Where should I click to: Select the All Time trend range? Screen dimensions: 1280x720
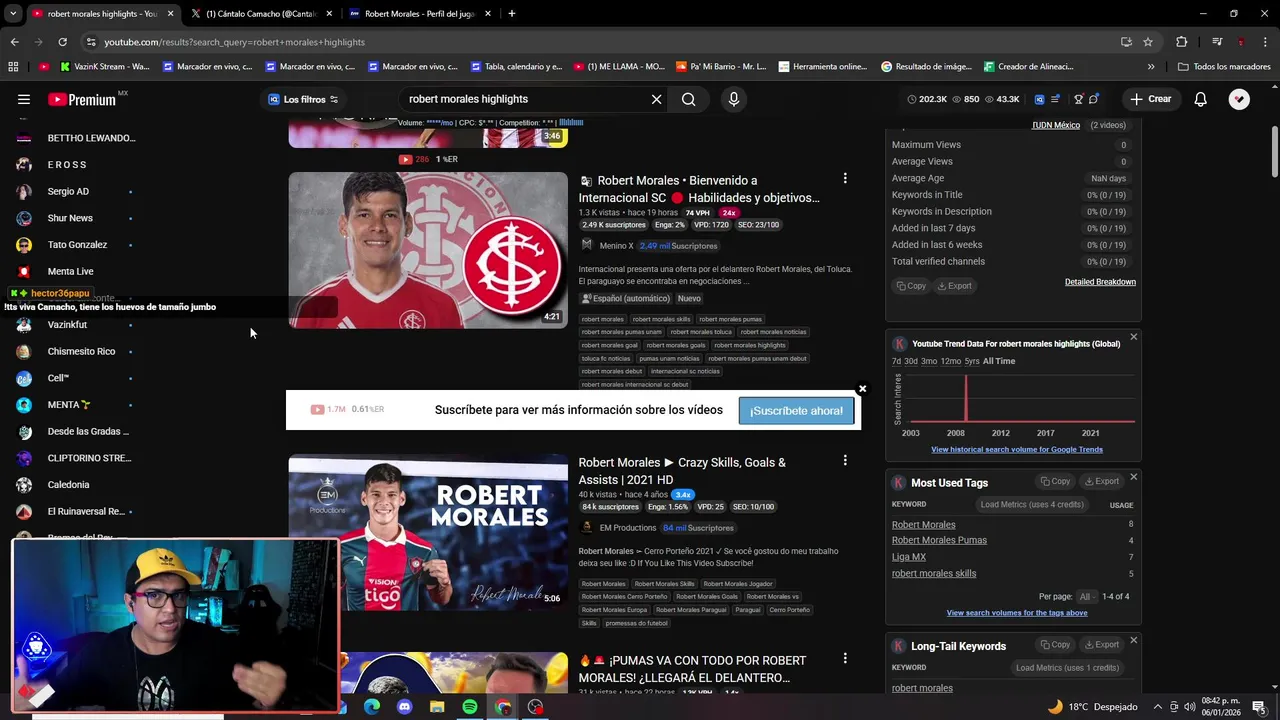[x=999, y=361]
